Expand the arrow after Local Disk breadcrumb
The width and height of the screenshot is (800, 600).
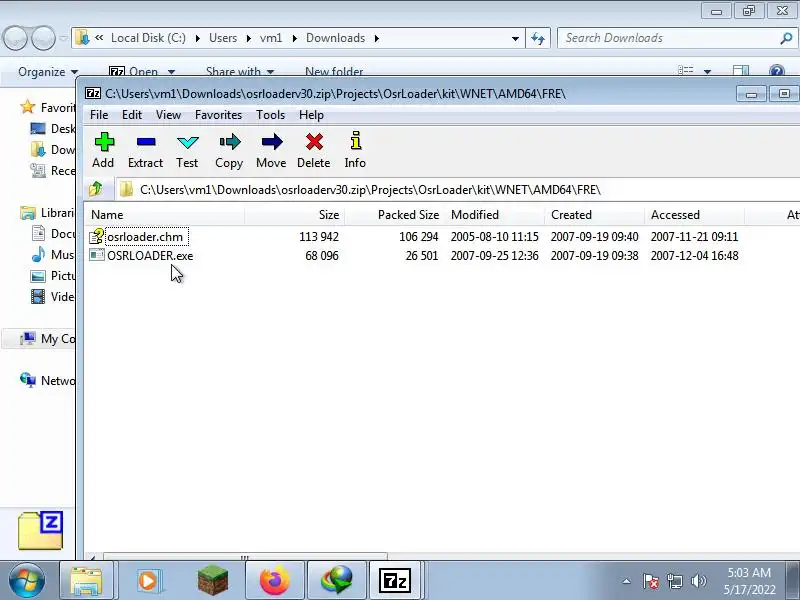pos(197,38)
